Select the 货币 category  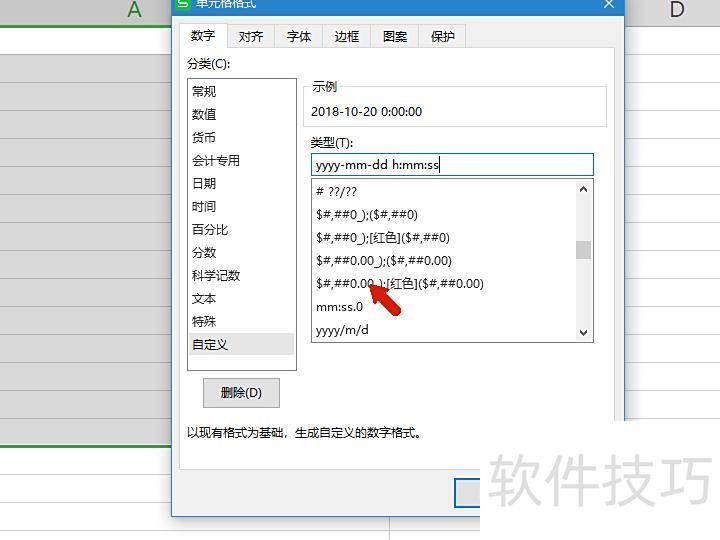coord(204,137)
